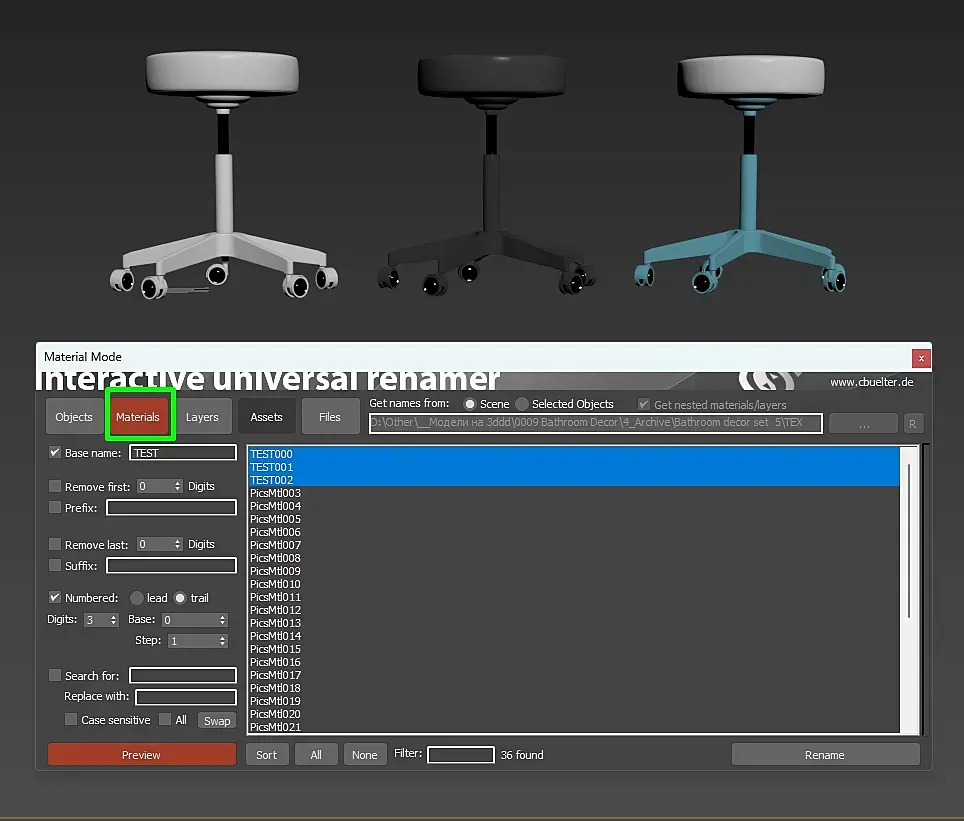Enable the Prefix checkbox
Screen dimensions: 964x821
pyautogui.click(x=55, y=507)
